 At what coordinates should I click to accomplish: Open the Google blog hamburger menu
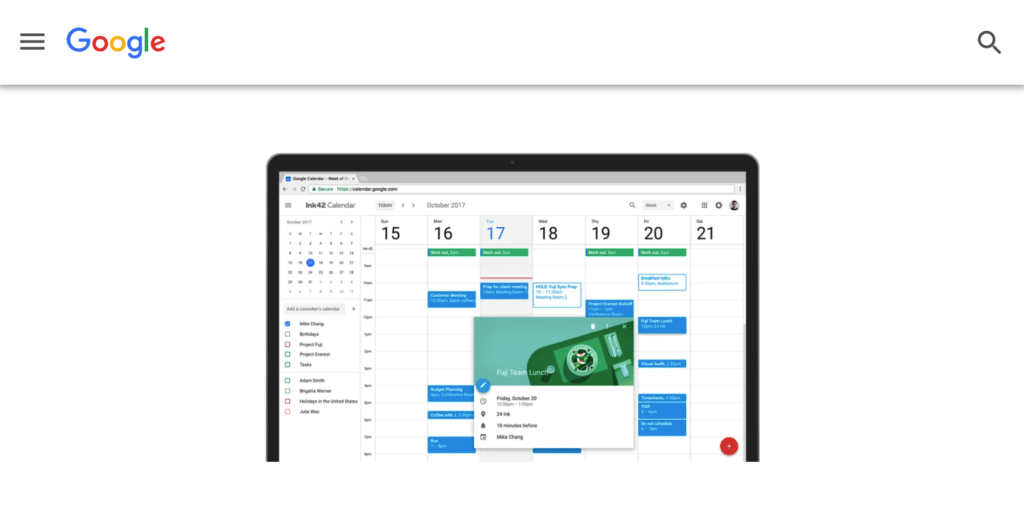pyautogui.click(x=32, y=42)
